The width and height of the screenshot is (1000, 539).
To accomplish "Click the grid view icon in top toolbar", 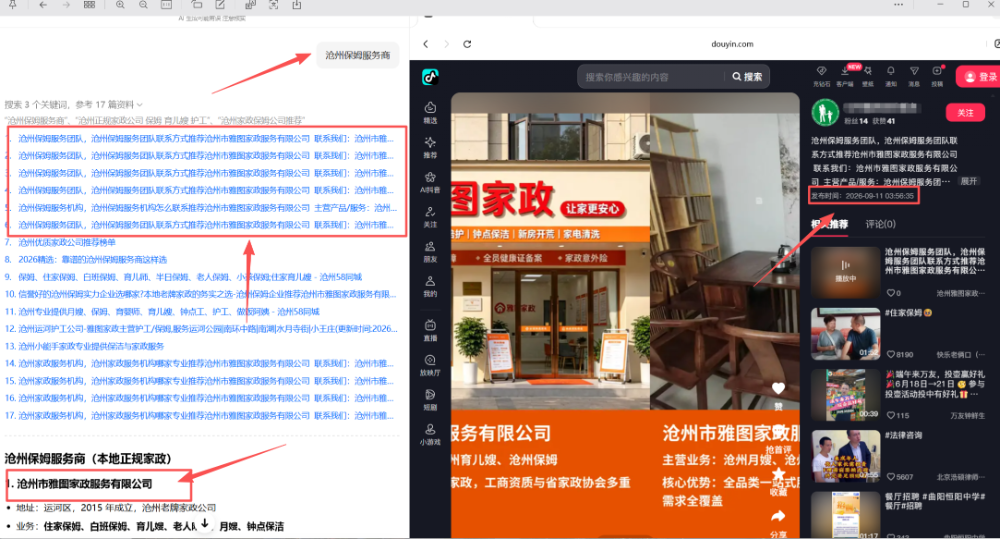I will click(89, 4).
